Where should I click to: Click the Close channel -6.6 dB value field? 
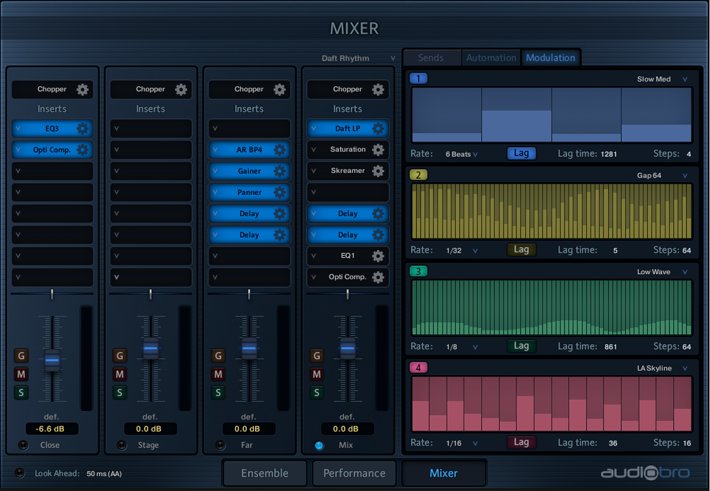tap(52, 428)
